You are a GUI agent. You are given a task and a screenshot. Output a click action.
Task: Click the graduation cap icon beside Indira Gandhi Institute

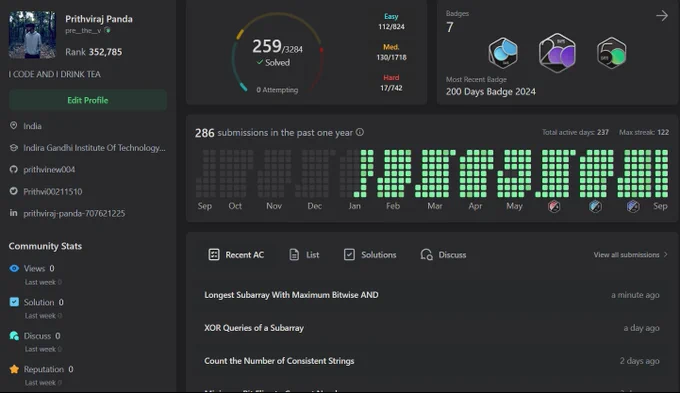[14, 147]
